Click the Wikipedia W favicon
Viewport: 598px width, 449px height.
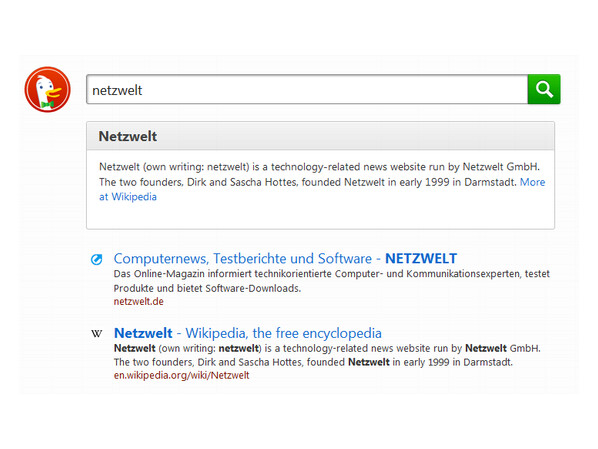[x=97, y=334]
